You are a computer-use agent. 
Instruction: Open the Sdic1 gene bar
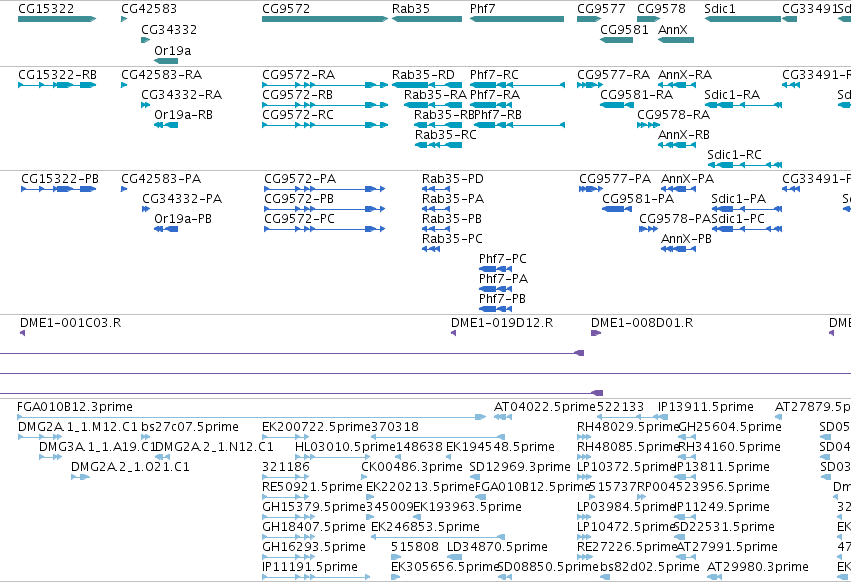(x=742, y=19)
